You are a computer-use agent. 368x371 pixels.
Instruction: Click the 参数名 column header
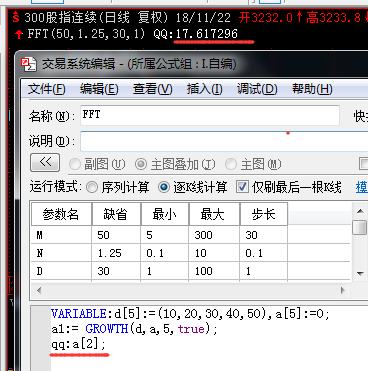click(x=61, y=214)
